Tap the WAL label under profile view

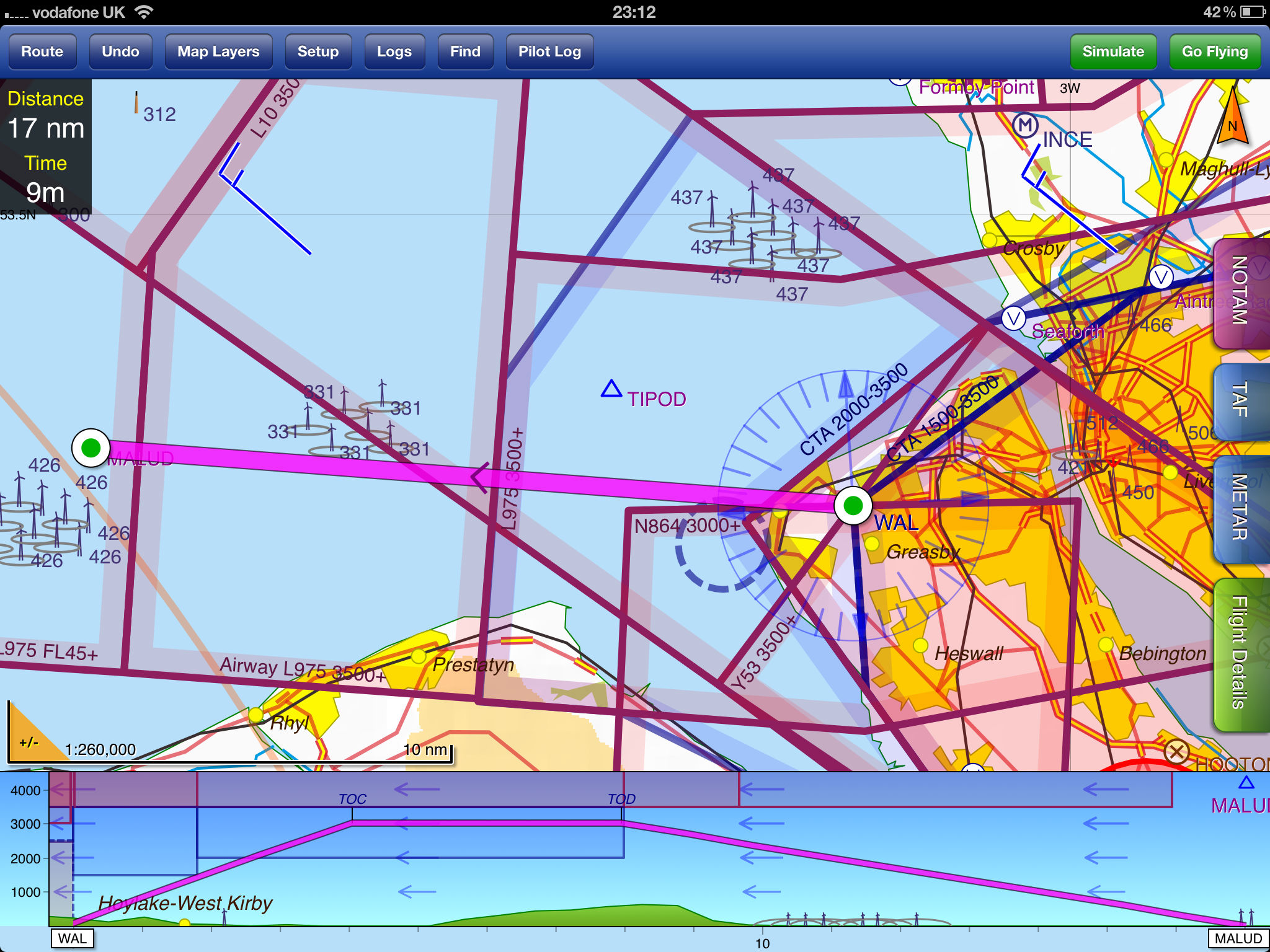pyautogui.click(x=73, y=938)
